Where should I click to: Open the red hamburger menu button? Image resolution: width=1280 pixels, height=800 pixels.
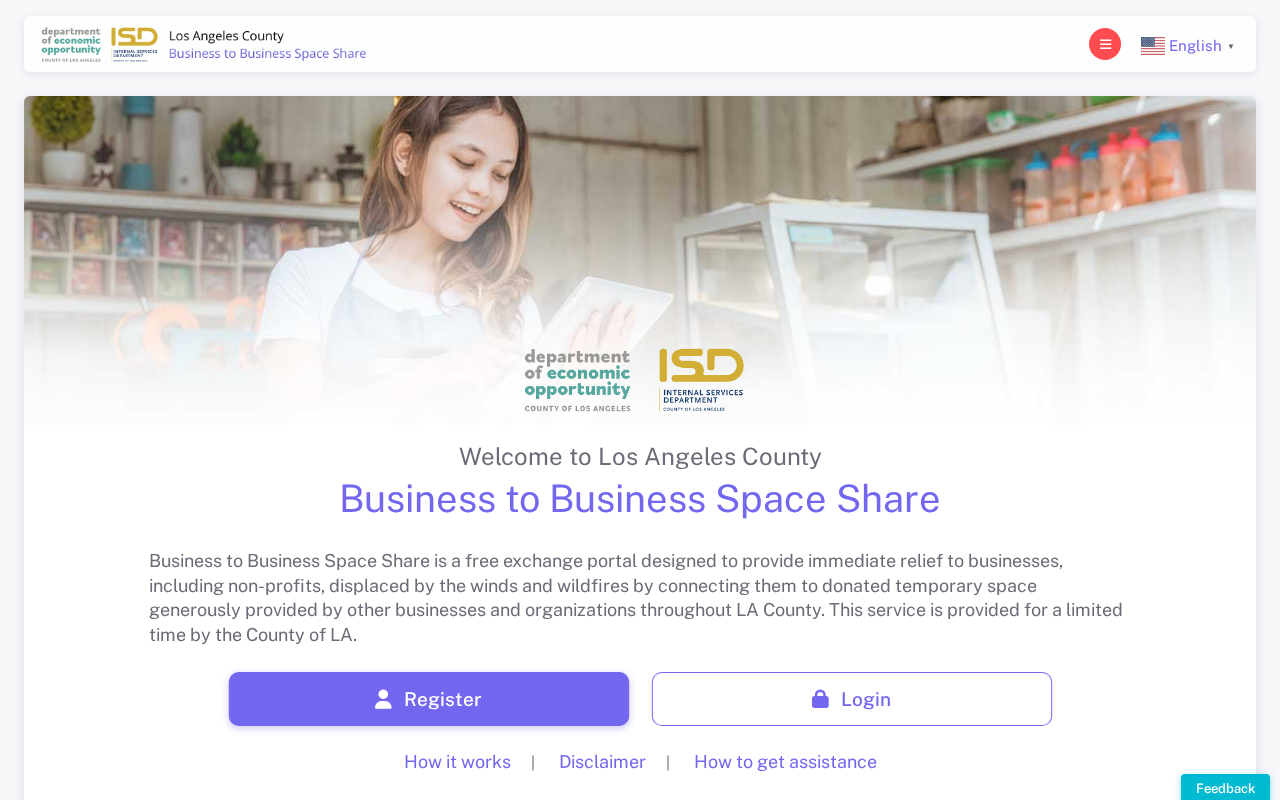tap(1105, 44)
